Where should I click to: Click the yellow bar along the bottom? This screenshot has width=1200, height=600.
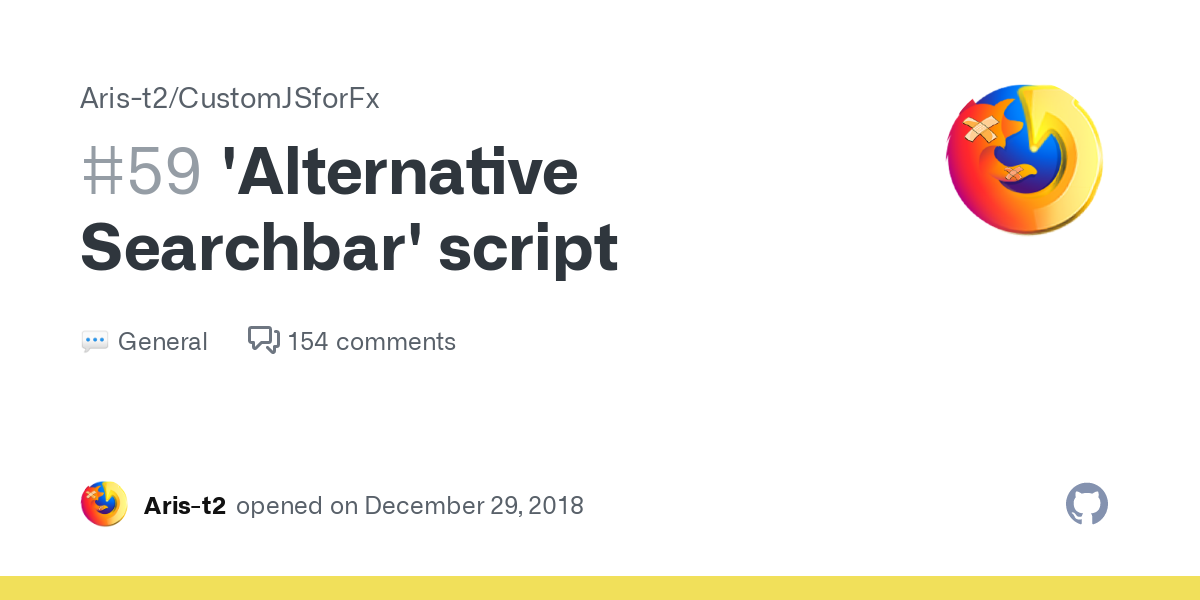tap(600, 588)
